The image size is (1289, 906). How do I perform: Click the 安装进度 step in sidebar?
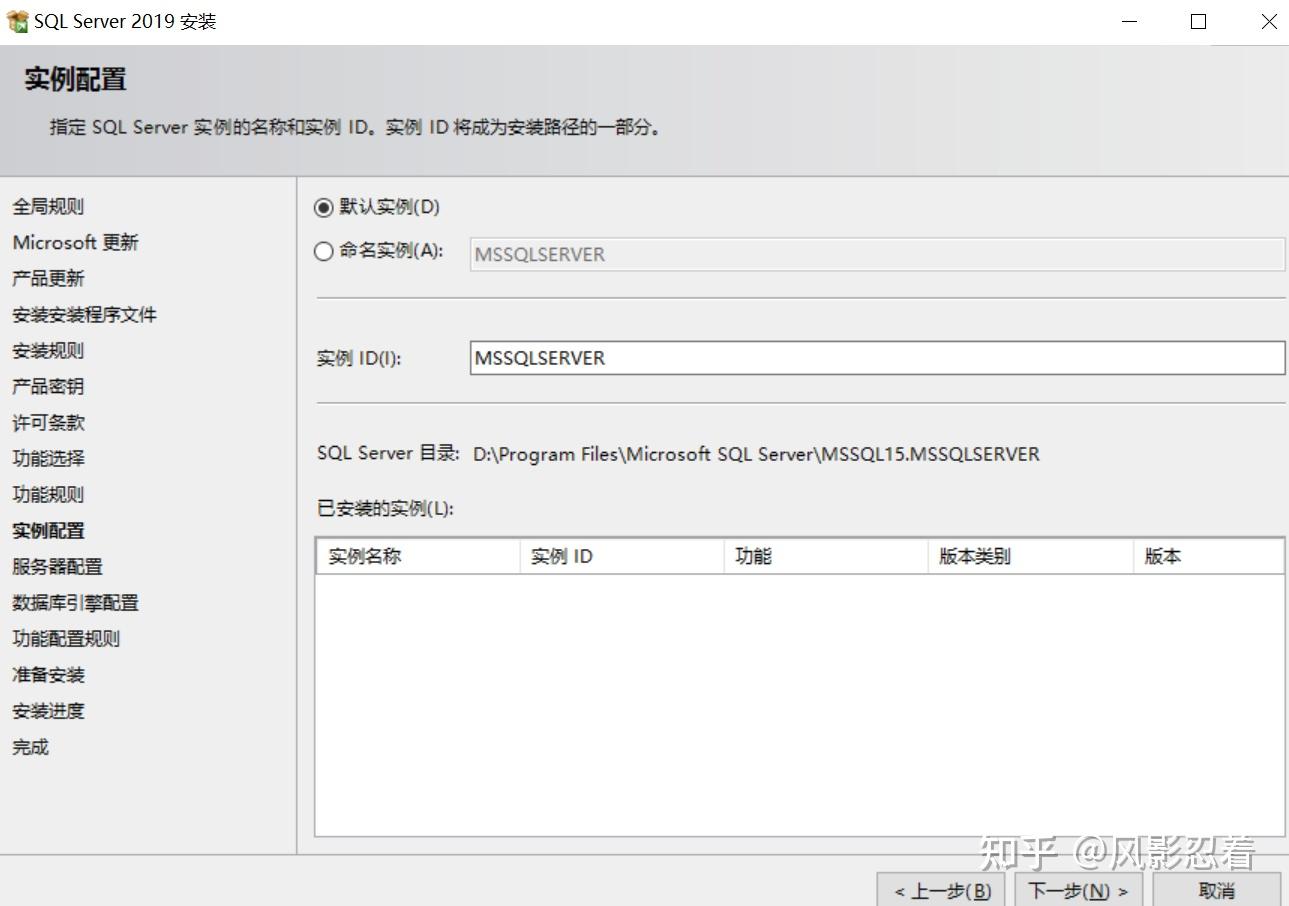48,711
